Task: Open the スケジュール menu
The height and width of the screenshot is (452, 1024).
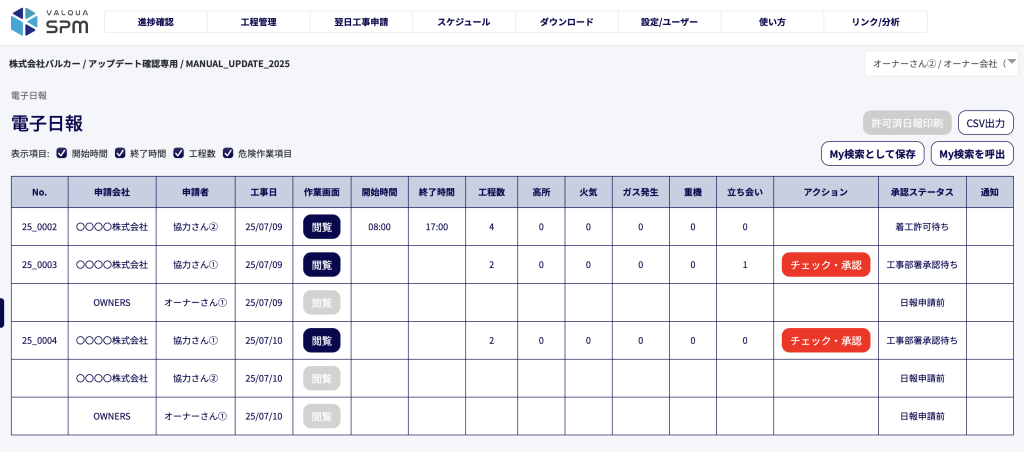Action: pos(464,22)
